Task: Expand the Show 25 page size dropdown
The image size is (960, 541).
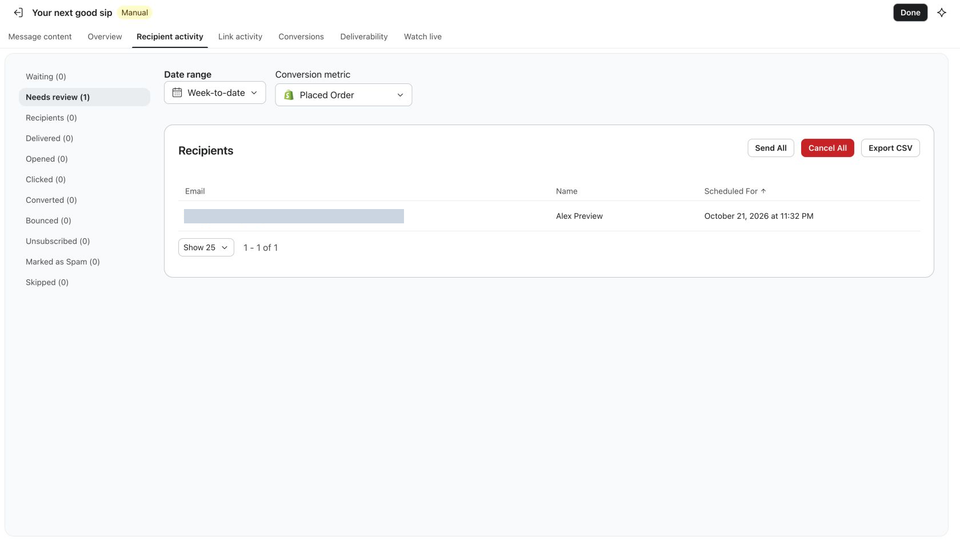Action: (206, 247)
